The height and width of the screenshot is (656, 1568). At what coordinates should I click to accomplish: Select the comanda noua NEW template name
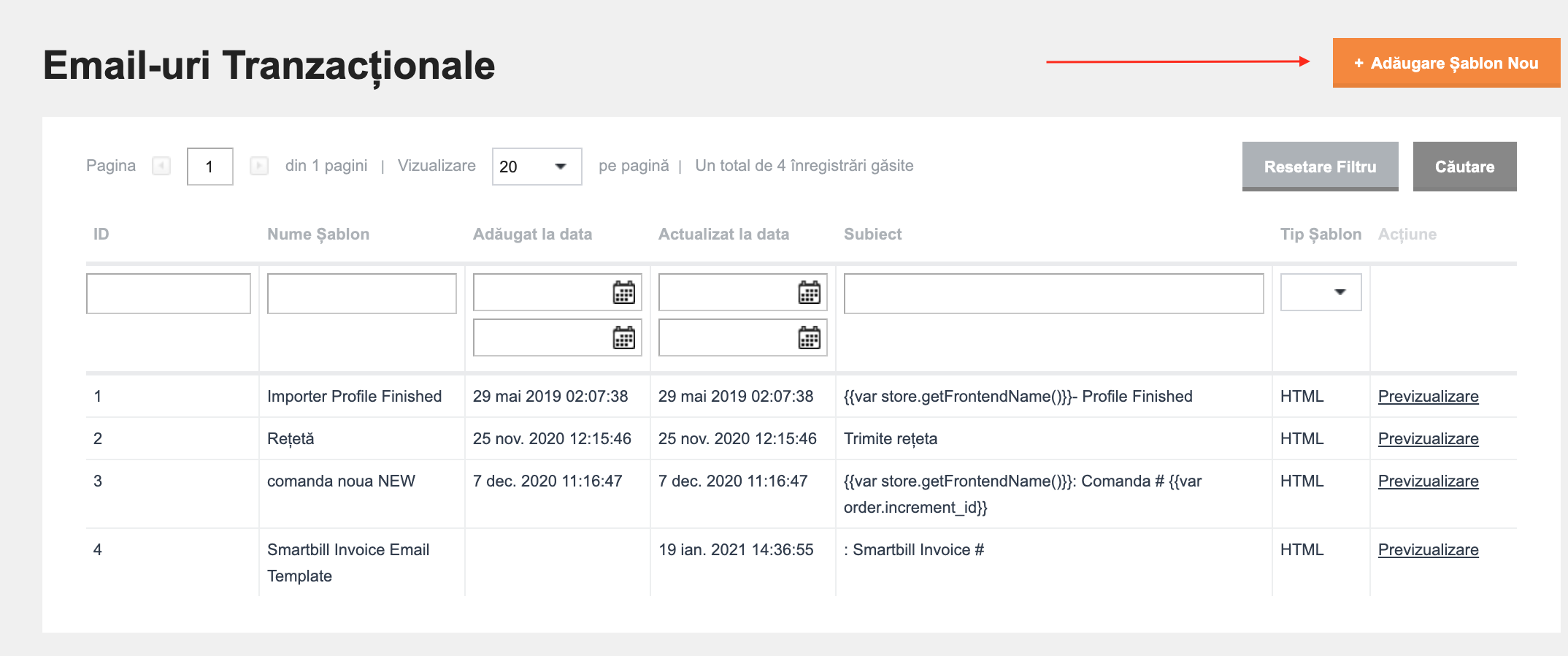(x=341, y=481)
